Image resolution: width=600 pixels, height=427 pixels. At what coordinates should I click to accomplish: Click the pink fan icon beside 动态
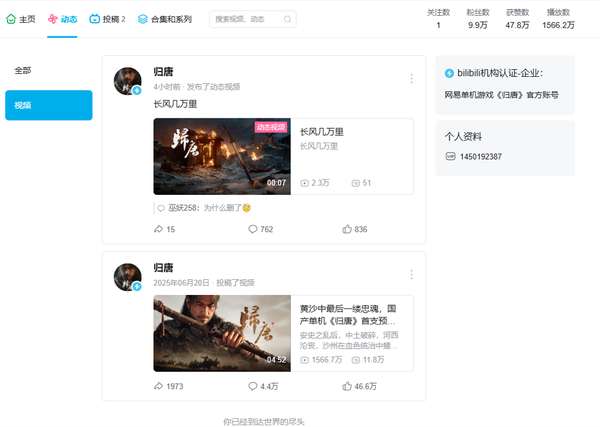pyautogui.click(x=52, y=19)
